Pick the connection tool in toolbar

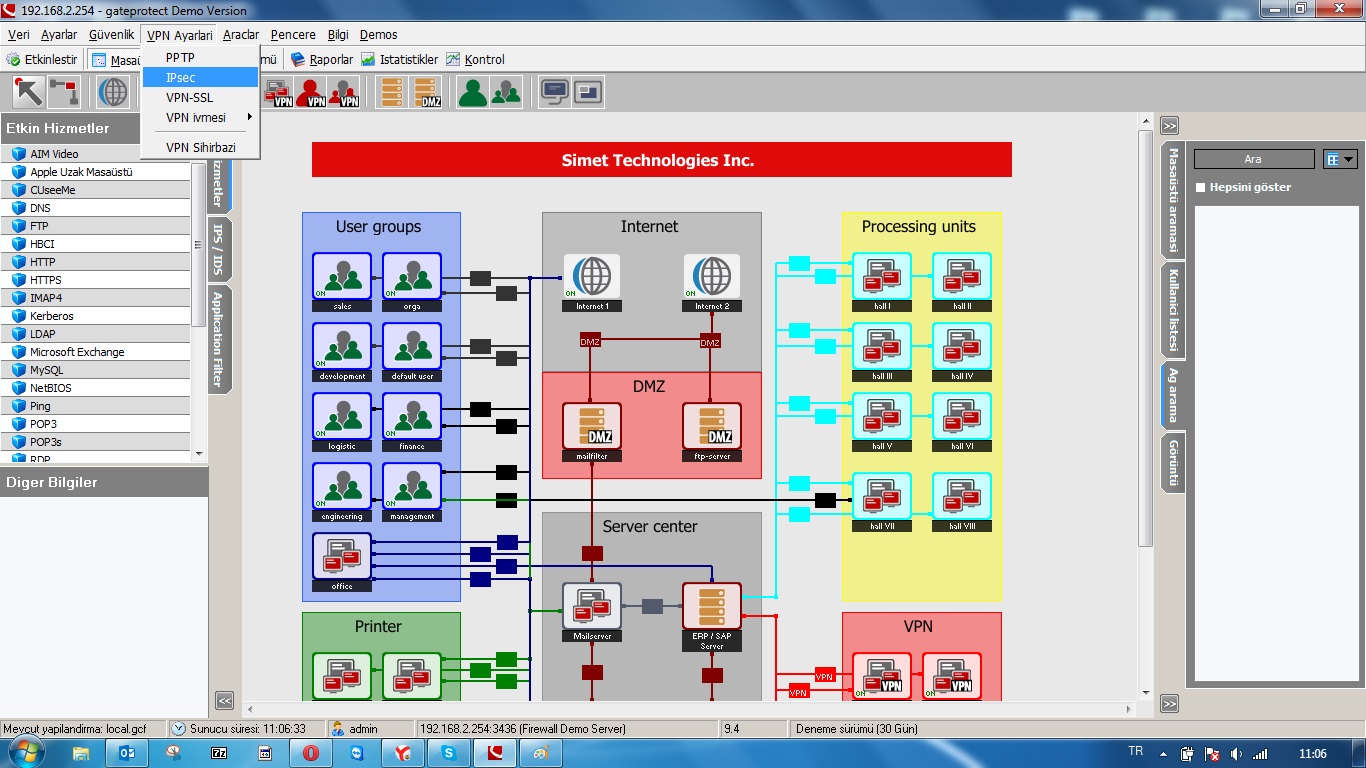pyautogui.click(x=64, y=92)
